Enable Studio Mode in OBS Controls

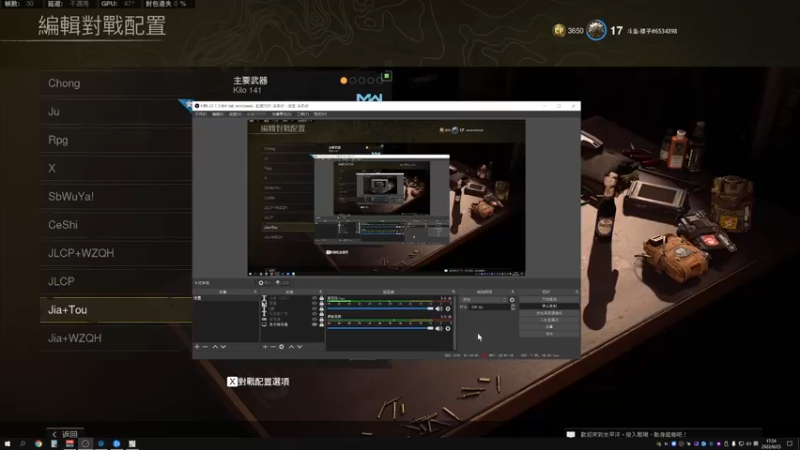point(549,320)
